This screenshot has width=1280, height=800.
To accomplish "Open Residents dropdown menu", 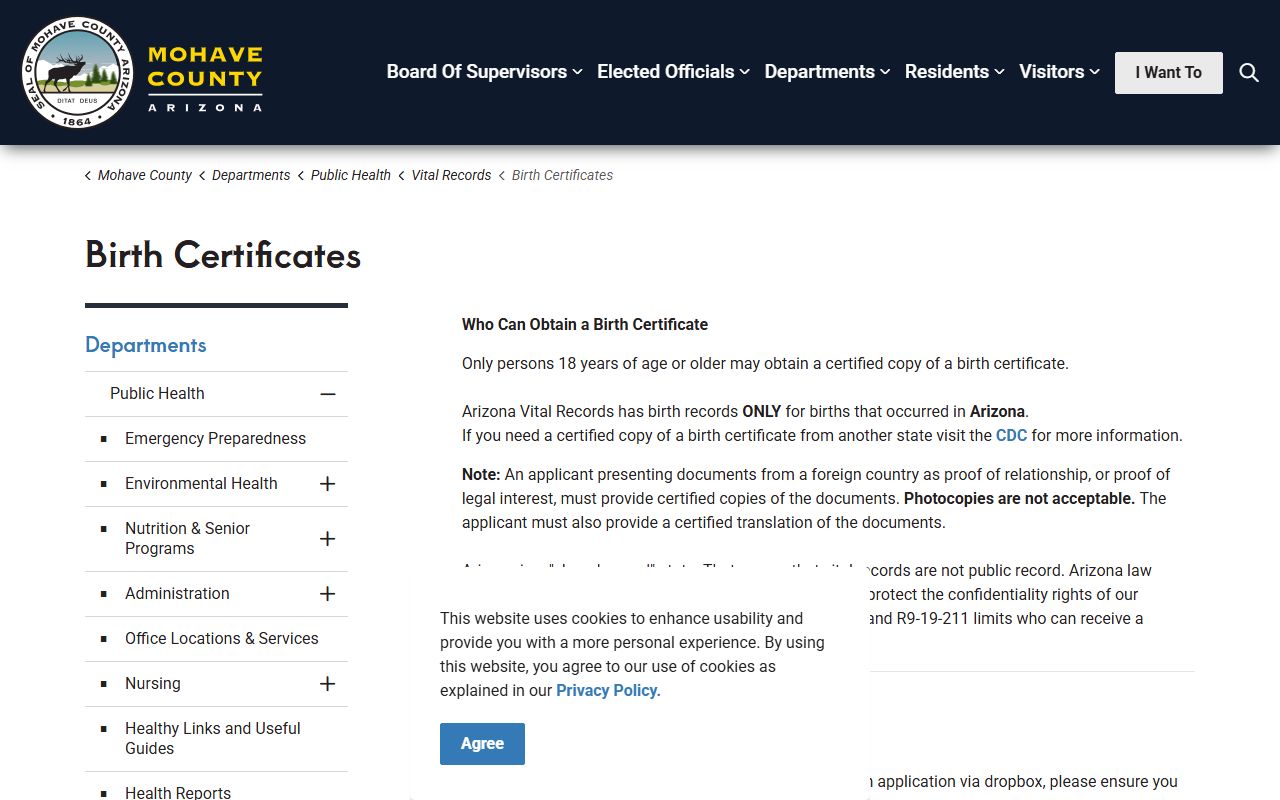I will [x=954, y=72].
